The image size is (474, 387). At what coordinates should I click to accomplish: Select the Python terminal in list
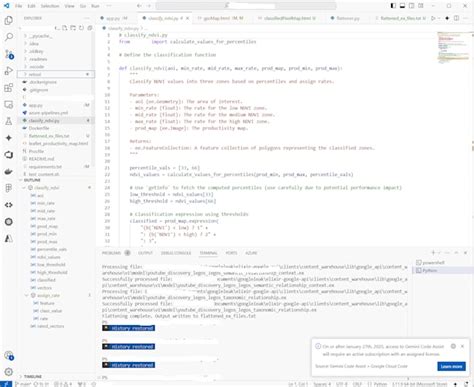pyautogui.click(x=443, y=270)
